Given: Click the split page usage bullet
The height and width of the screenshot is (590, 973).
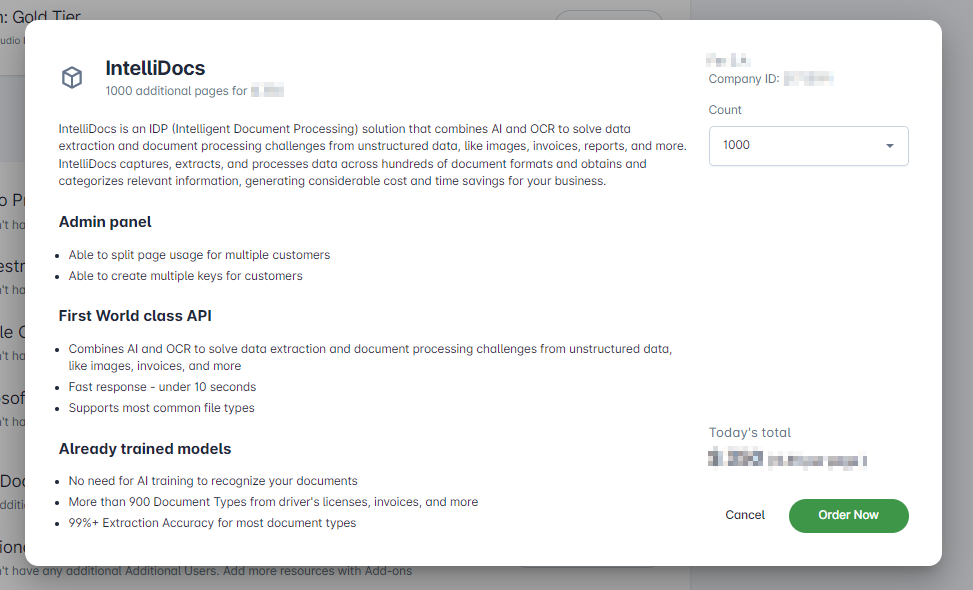Looking at the screenshot, I should pos(199,255).
